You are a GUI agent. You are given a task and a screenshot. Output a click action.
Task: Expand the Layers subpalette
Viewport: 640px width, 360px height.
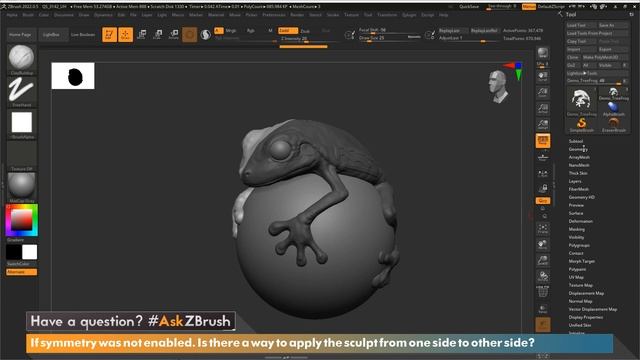(575, 181)
